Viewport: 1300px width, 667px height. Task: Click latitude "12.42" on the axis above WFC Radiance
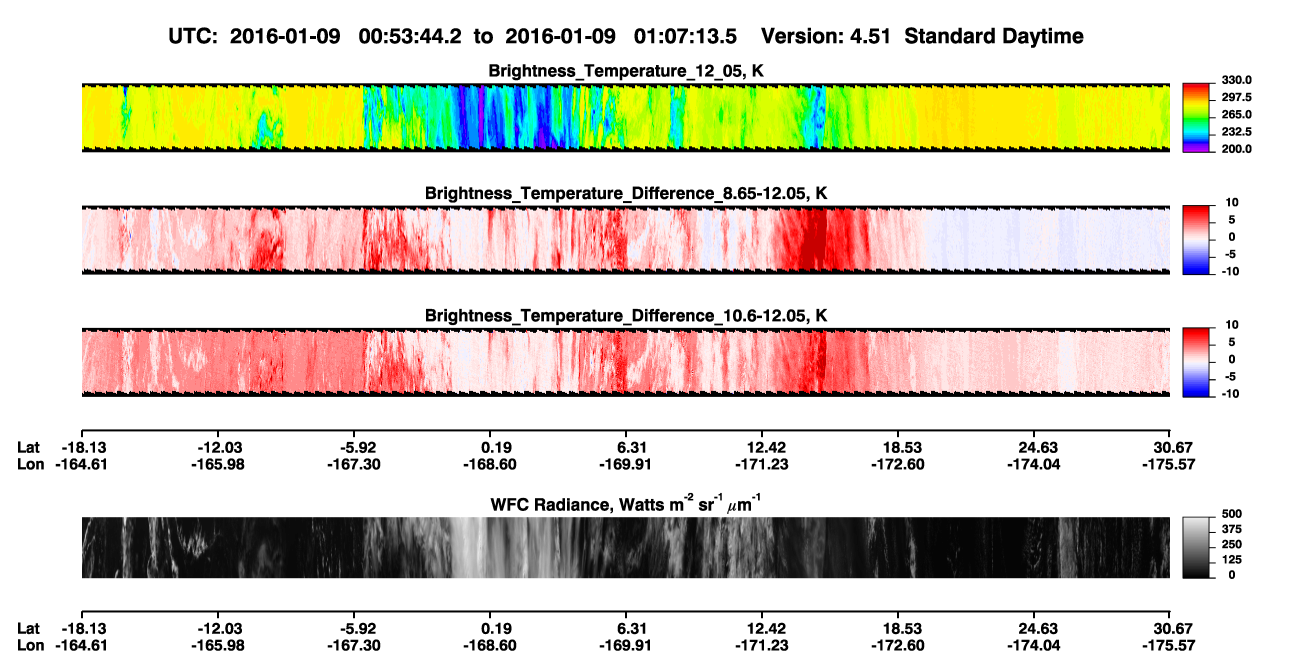pos(764,448)
